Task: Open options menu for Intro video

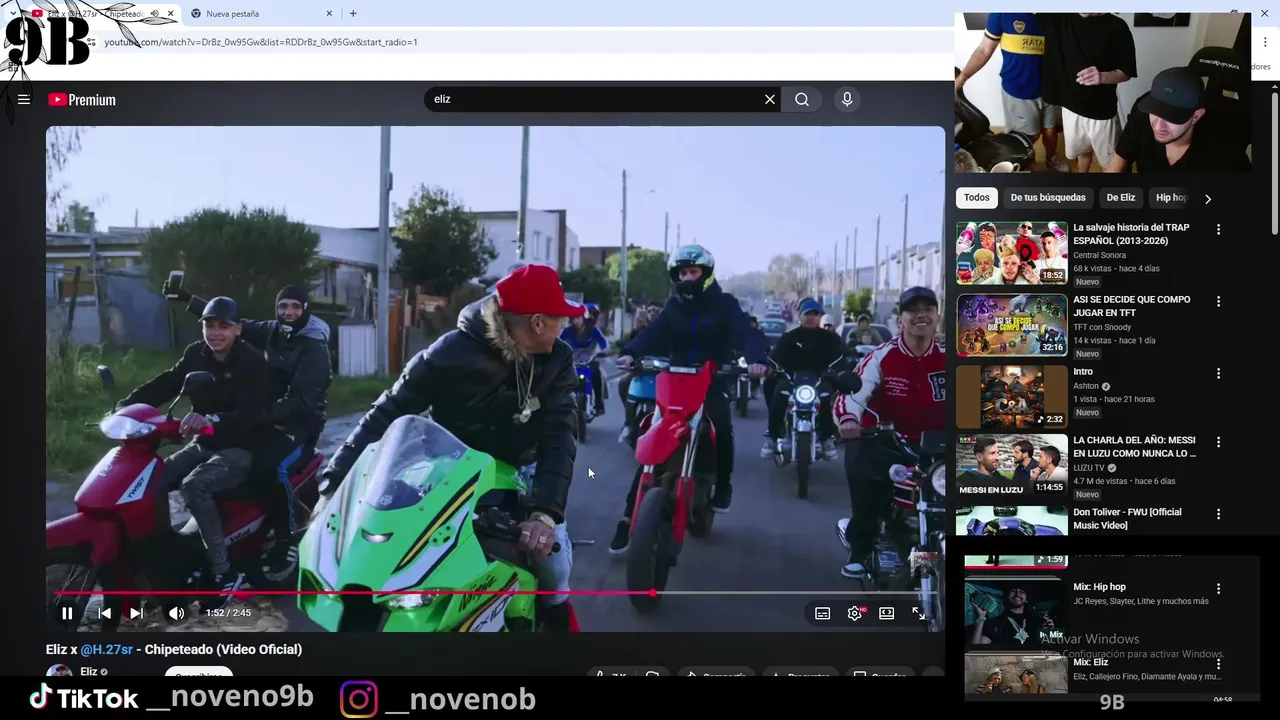Action: point(1218,373)
